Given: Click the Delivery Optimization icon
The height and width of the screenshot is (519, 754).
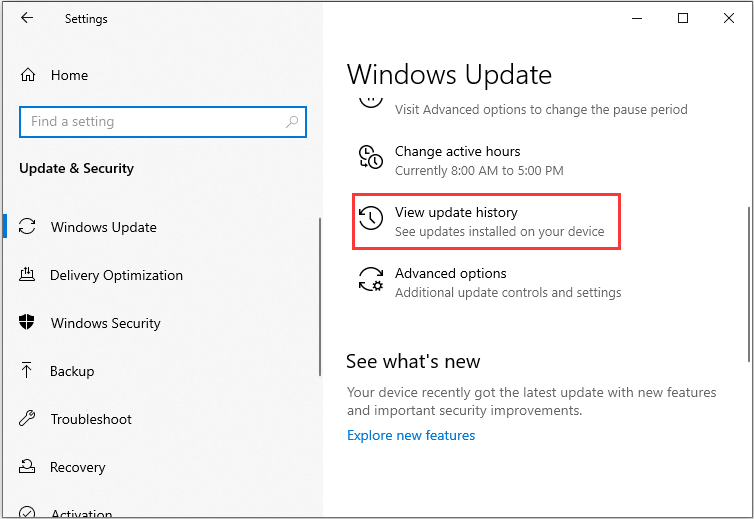Looking at the screenshot, I should click(28, 275).
